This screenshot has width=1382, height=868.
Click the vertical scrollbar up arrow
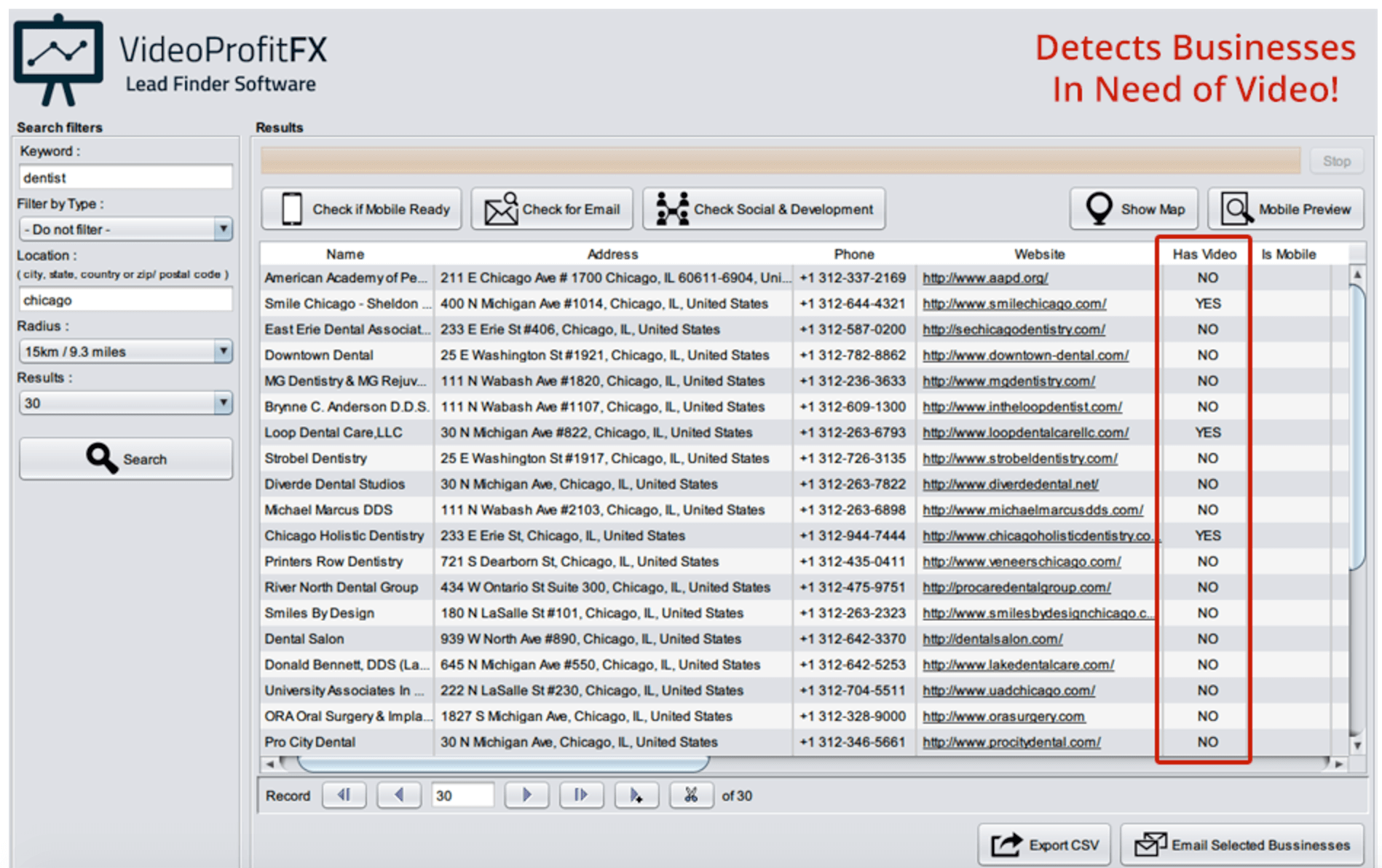coord(1357,275)
